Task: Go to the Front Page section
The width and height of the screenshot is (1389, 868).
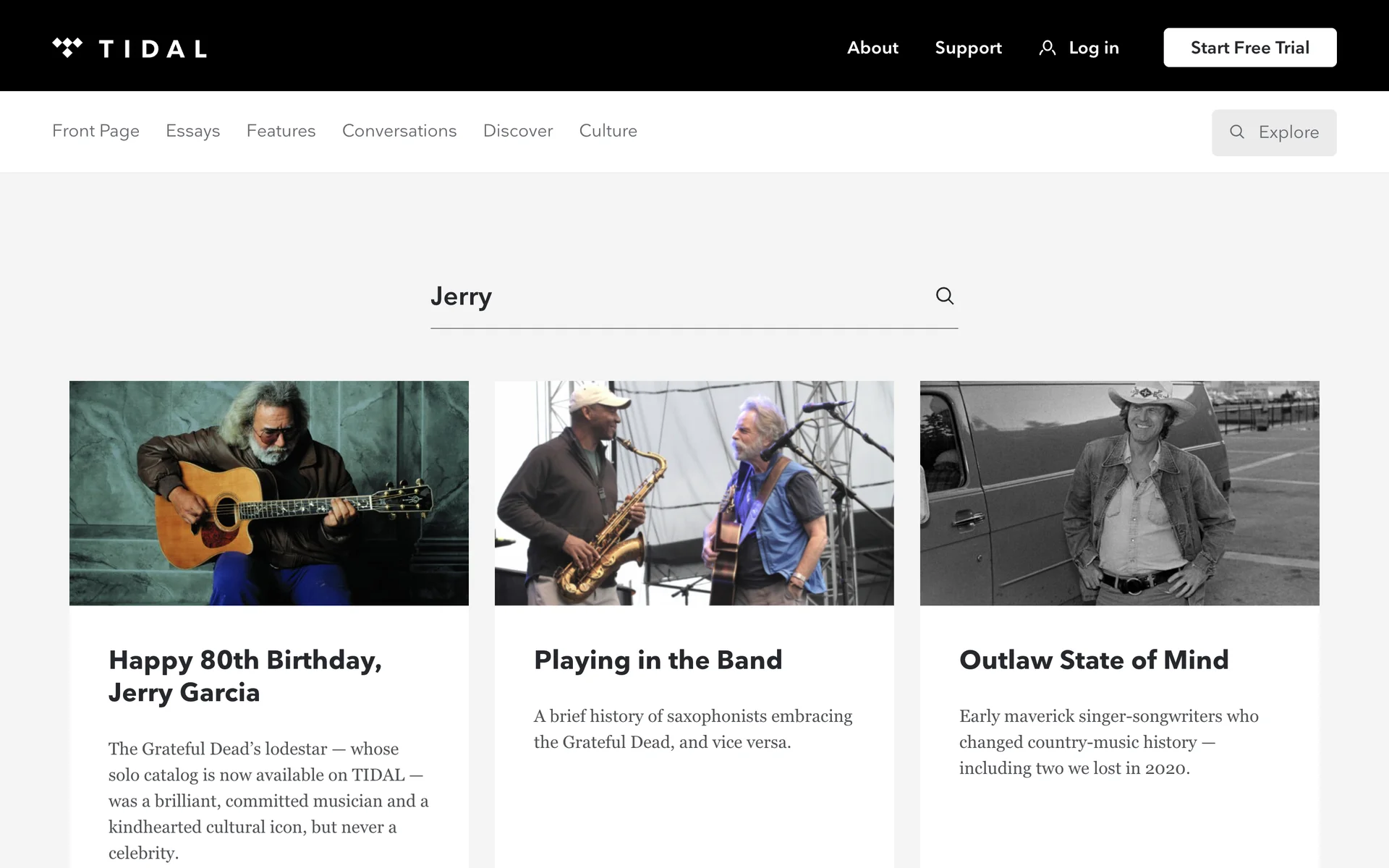Action: 95,131
